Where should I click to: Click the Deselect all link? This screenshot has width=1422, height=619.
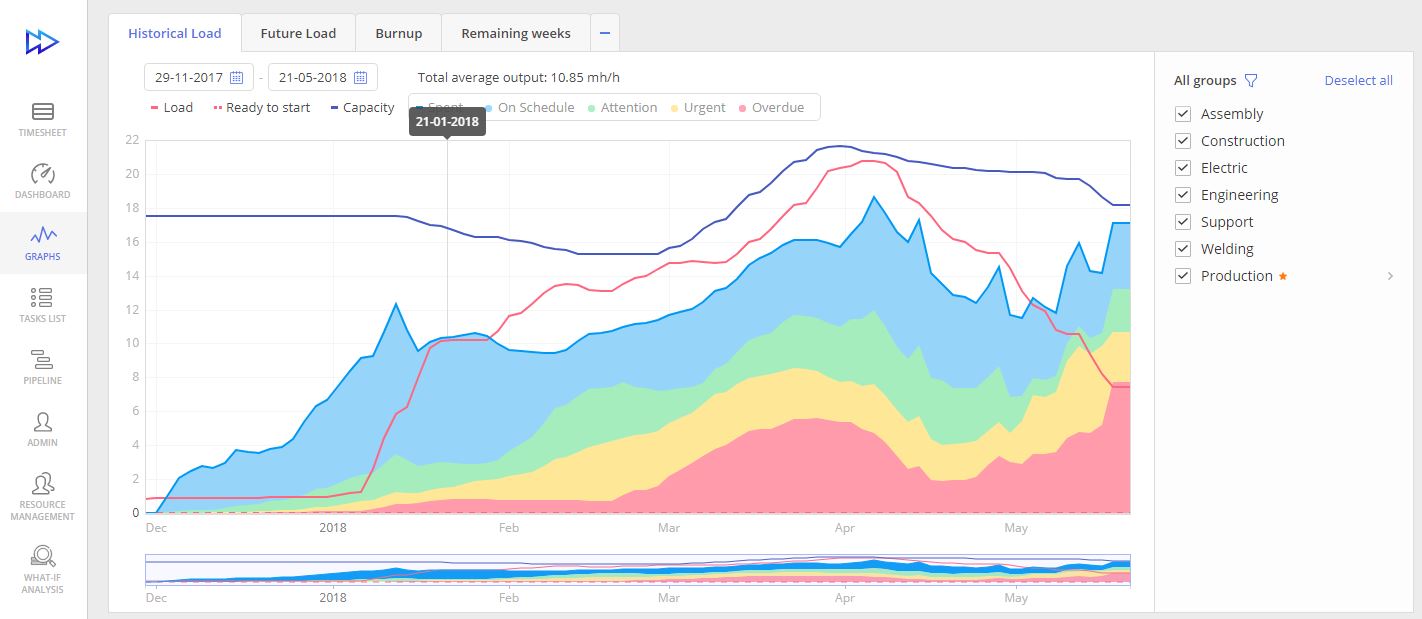(x=1358, y=79)
